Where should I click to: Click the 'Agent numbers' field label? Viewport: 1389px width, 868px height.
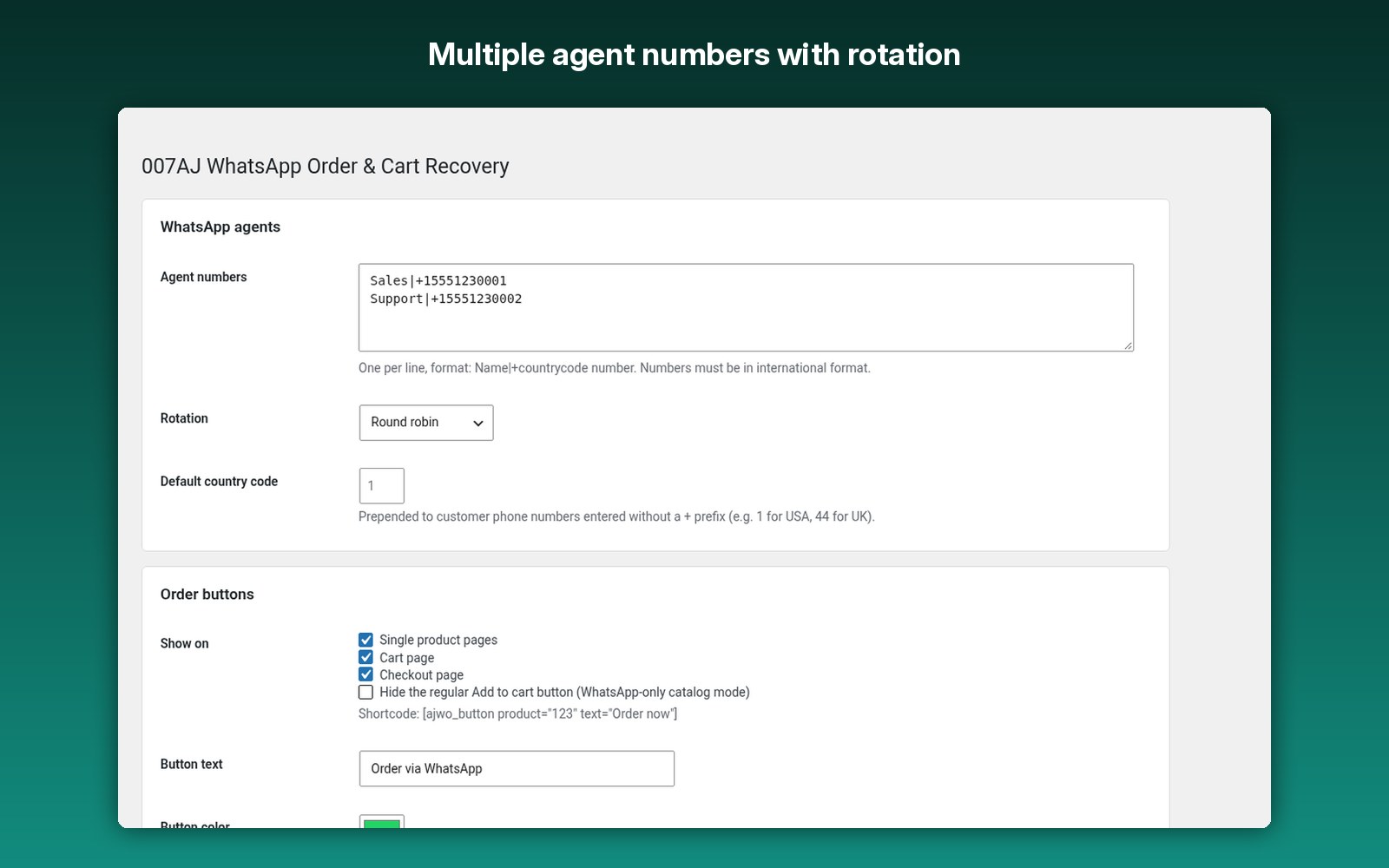(204, 277)
